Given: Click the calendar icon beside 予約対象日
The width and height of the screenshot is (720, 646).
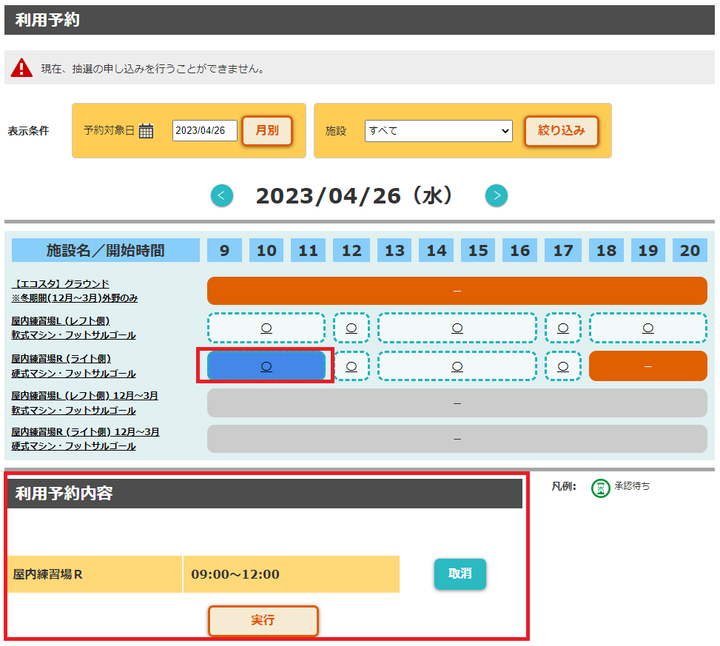Looking at the screenshot, I should pyautogui.click(x=146, y=131).
